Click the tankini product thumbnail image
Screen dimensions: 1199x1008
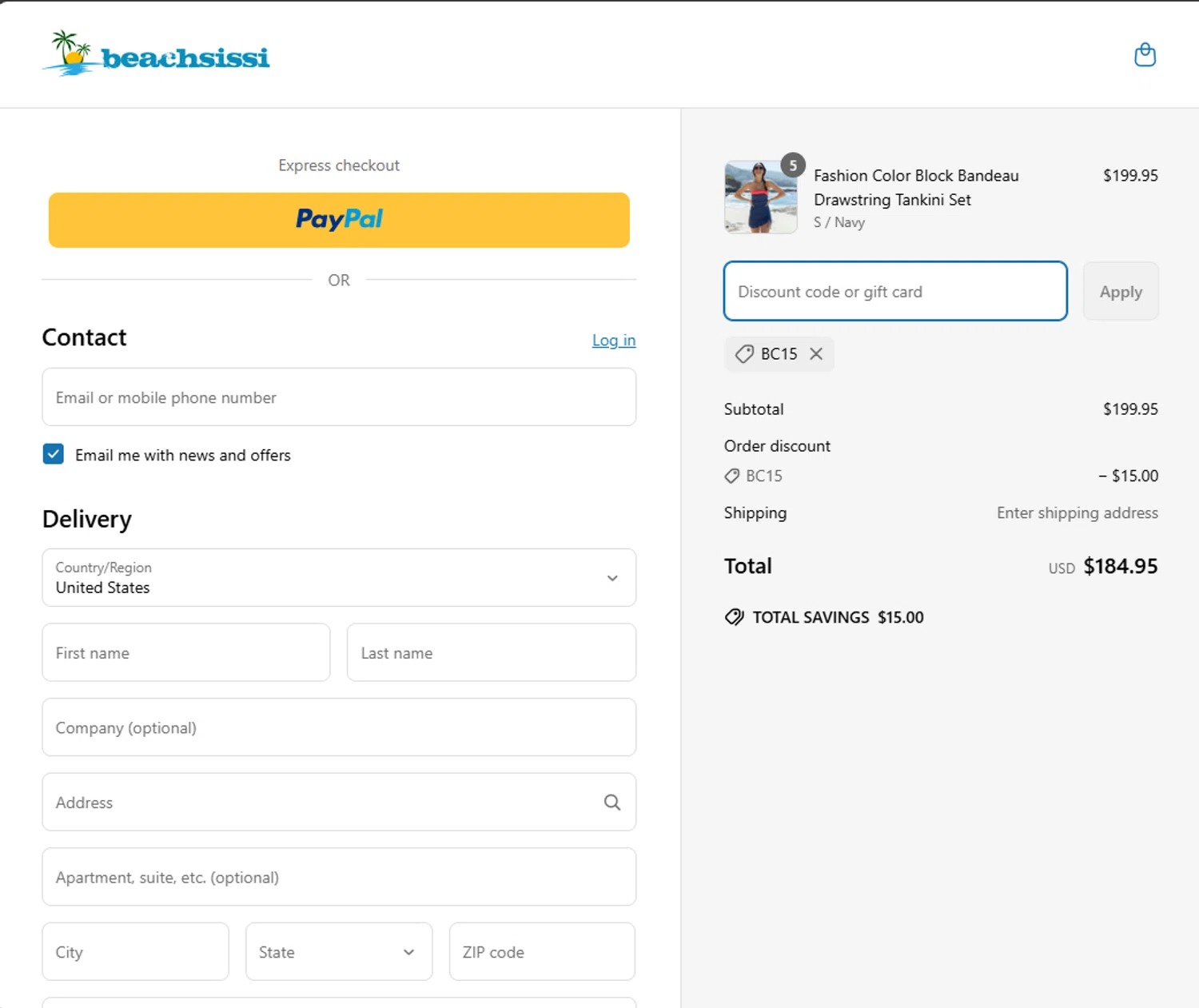coord(760,197)
